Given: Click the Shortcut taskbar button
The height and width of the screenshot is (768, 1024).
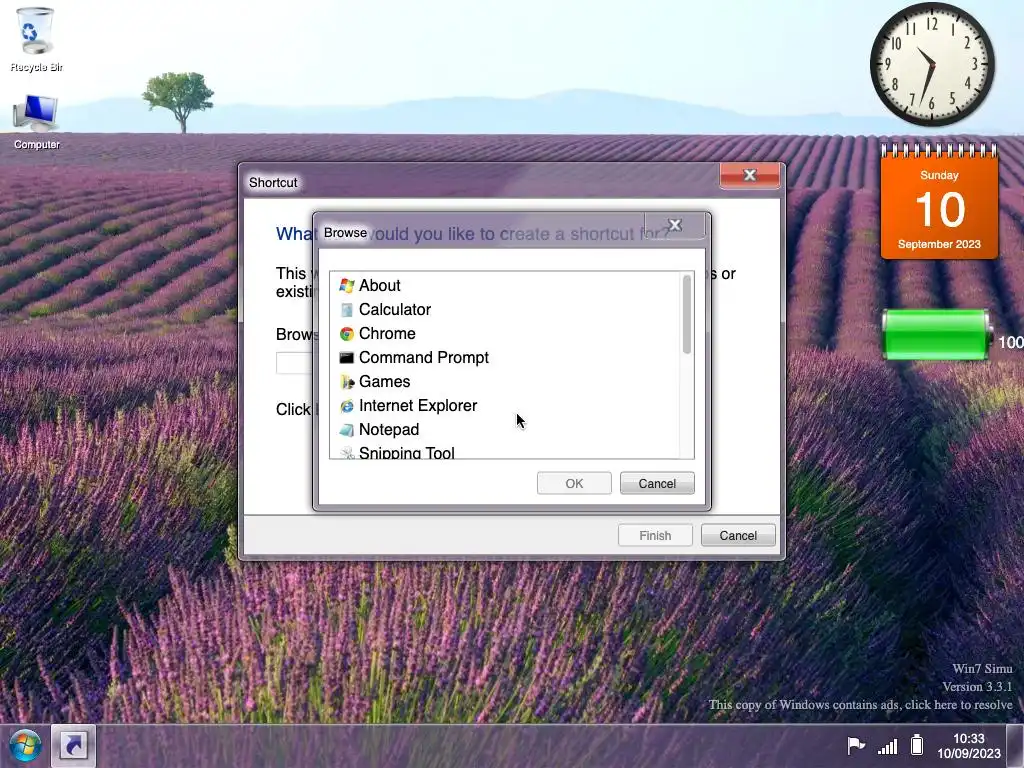Looking at the screenshot, I should (x=74, y=745).
